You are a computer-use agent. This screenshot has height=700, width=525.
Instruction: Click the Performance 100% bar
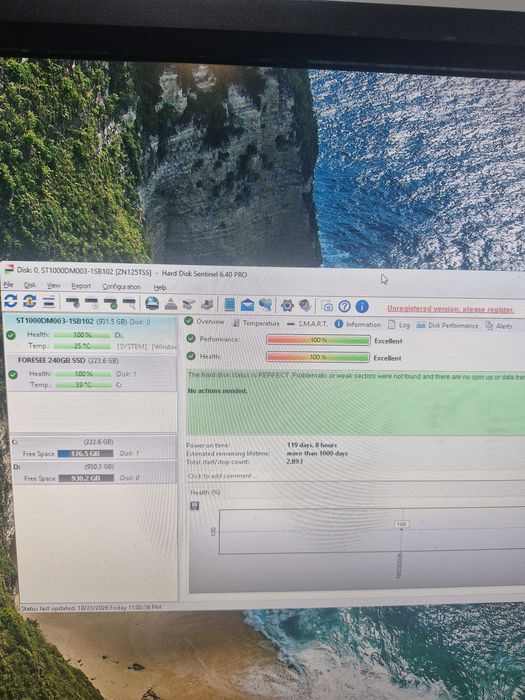point(318,340)
